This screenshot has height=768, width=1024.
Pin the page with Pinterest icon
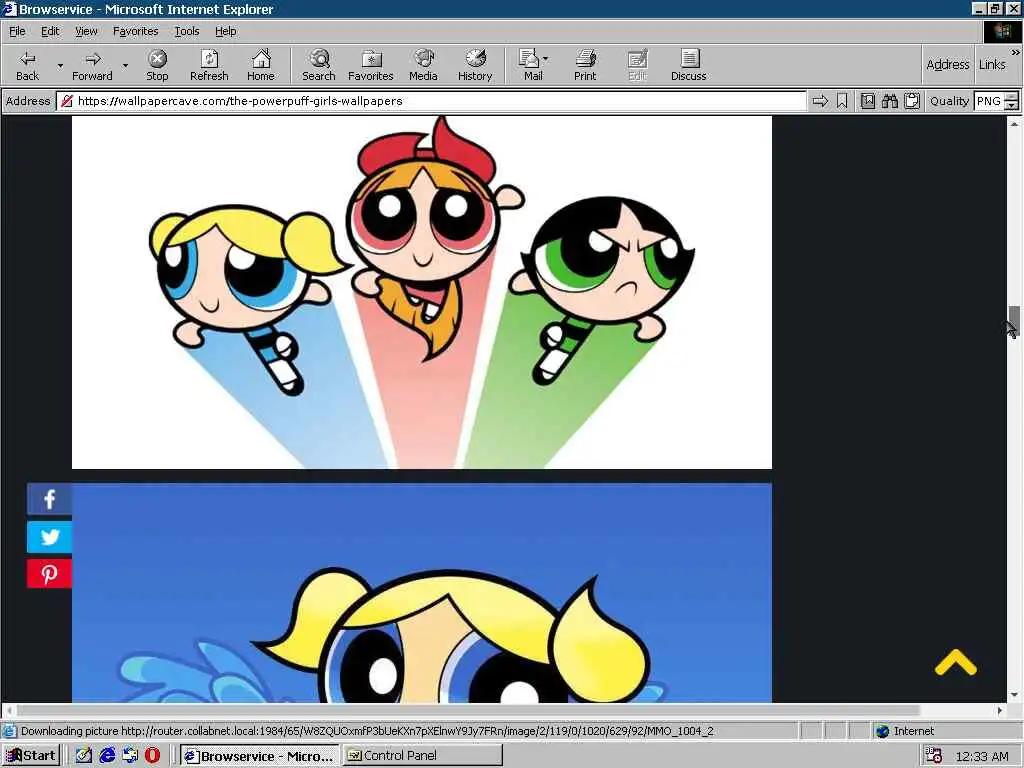click(x=49, y=573)
